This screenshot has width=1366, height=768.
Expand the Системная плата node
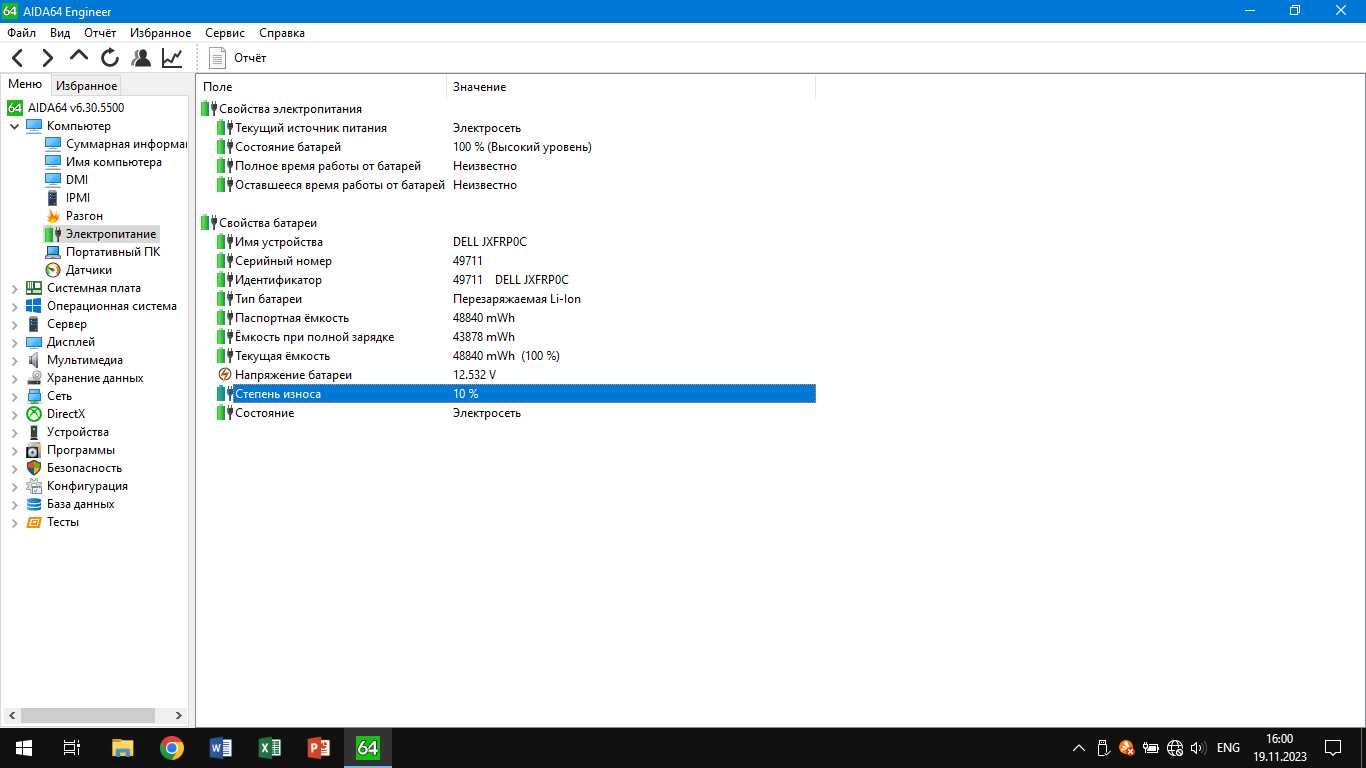coord(14,288)
